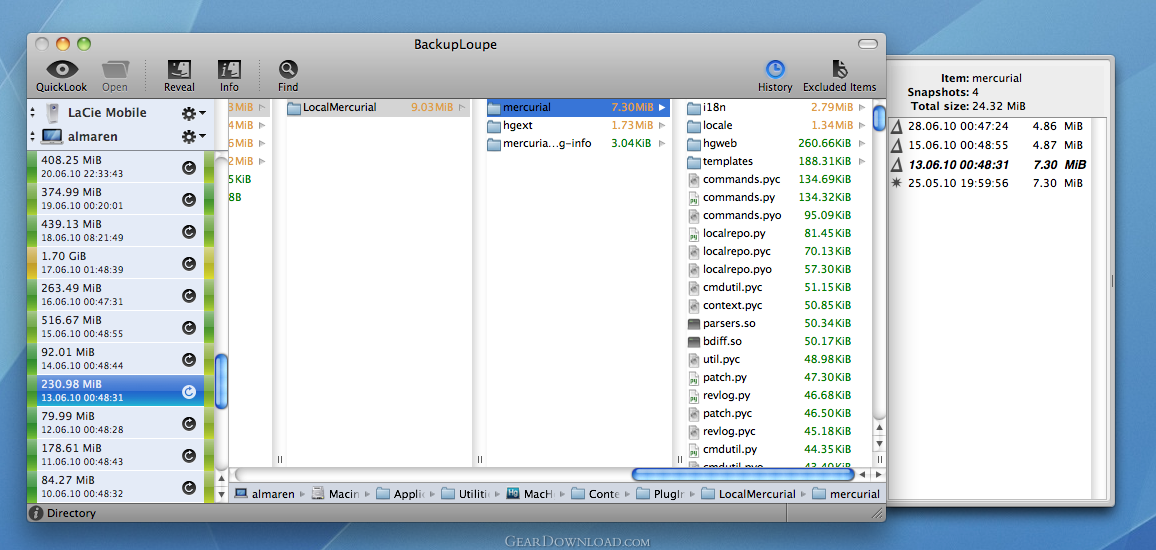Expand the templates folder arrow

pyautogui.click(x=863, y=161)
